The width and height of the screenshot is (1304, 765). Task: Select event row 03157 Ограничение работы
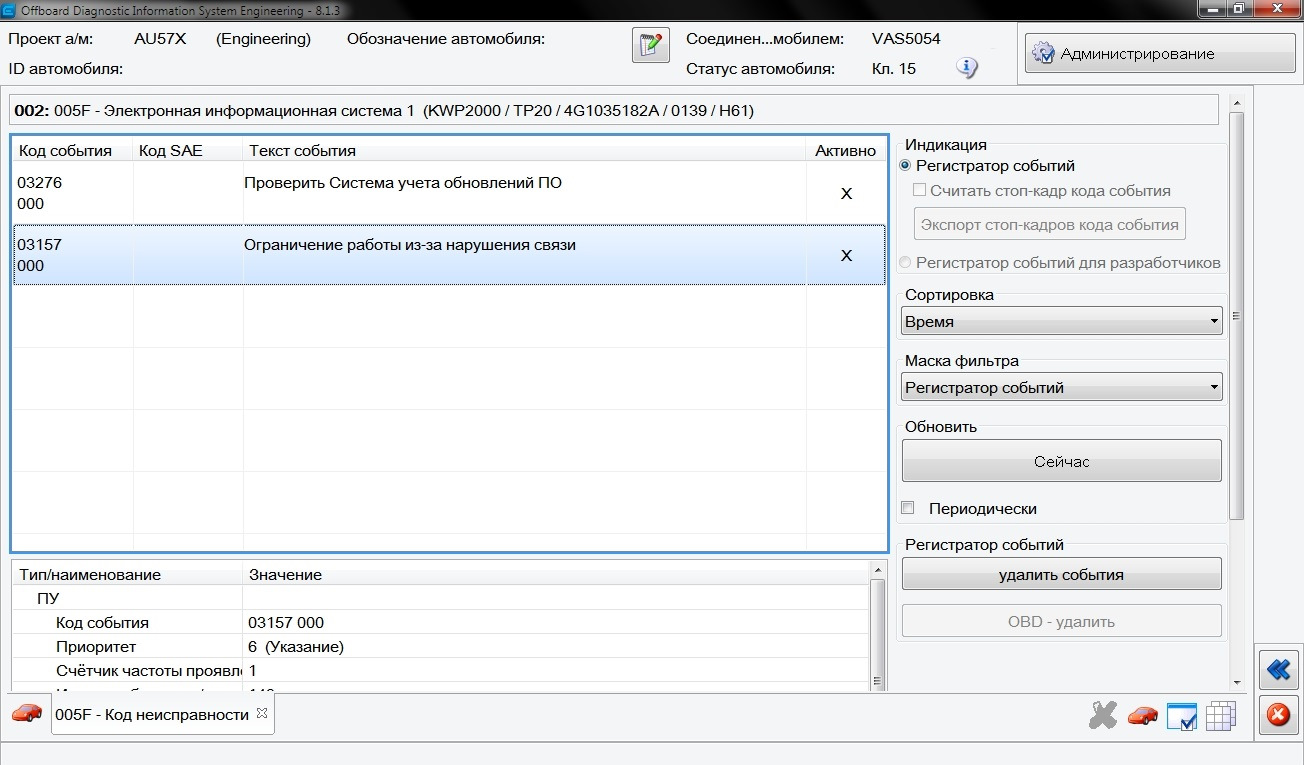[x=449, y=255]
